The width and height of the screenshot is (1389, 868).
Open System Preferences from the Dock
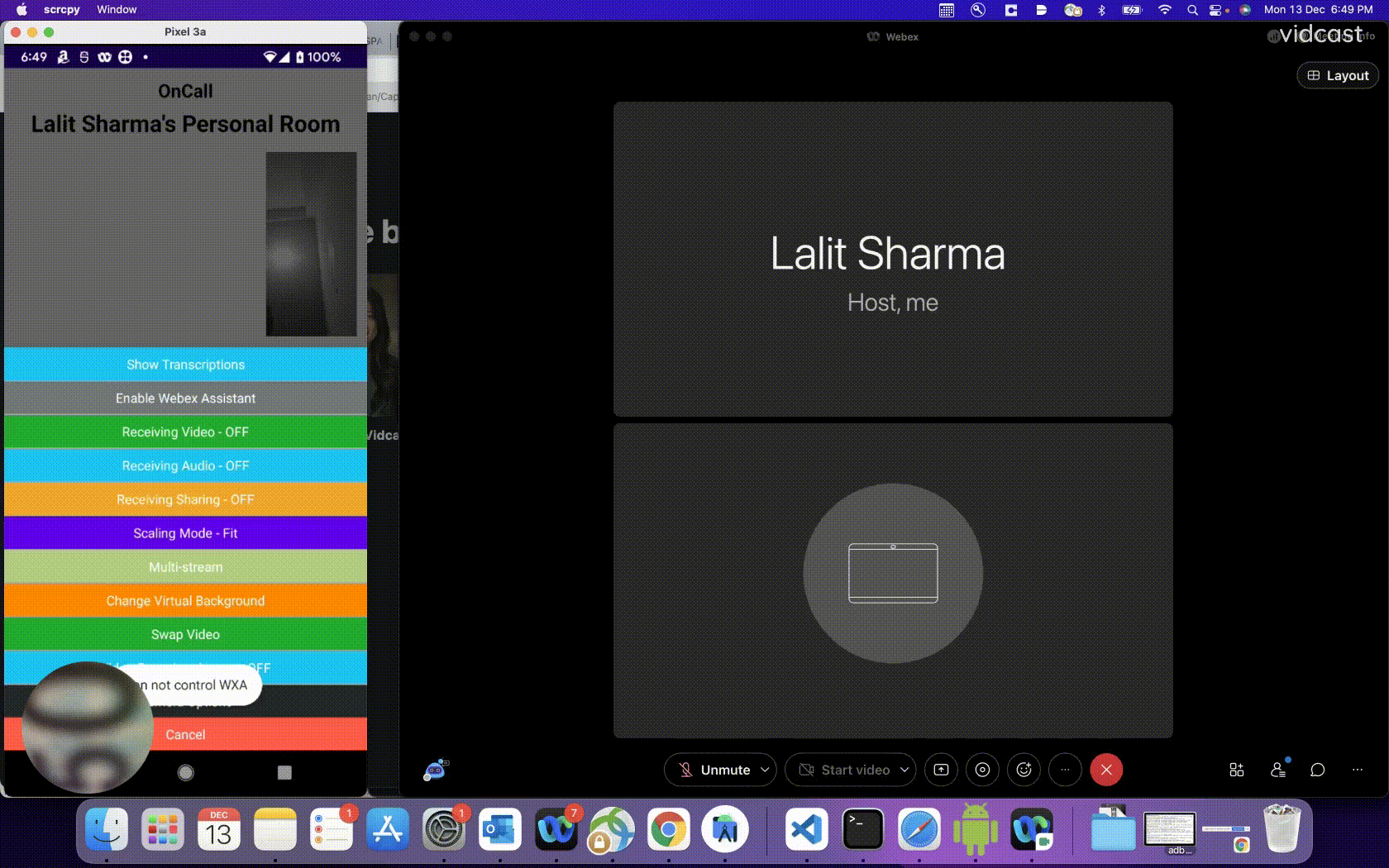point(444,829)
